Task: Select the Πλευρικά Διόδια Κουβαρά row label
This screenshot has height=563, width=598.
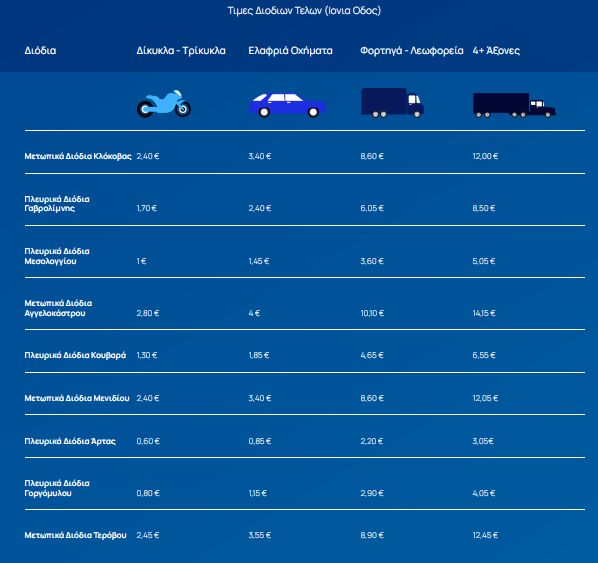Action: click(75, 355)
